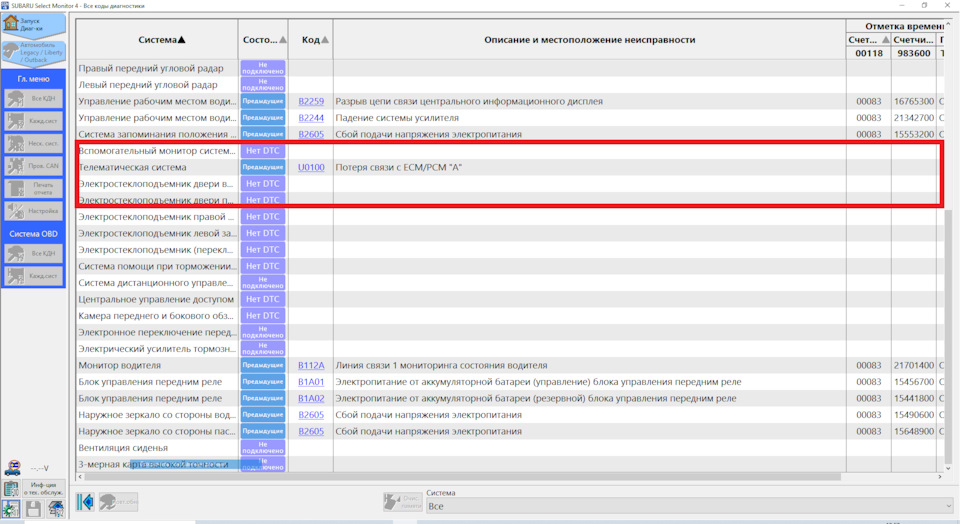The height and width of the screenshot is (524, 960).
Task: Click the floppy disk save icon
Action: click(33, 509)
